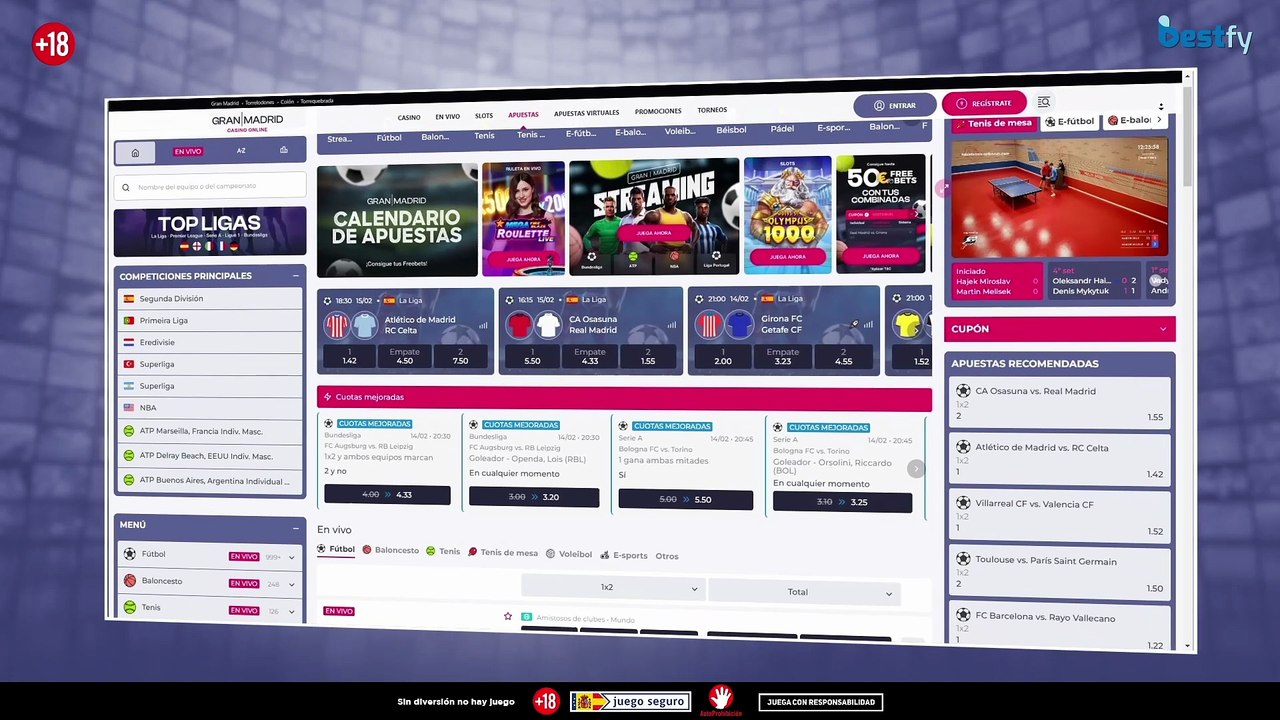
Task: Click the soccer ball icon beside Villarreal CF recommendation
Action: point(963,503)
